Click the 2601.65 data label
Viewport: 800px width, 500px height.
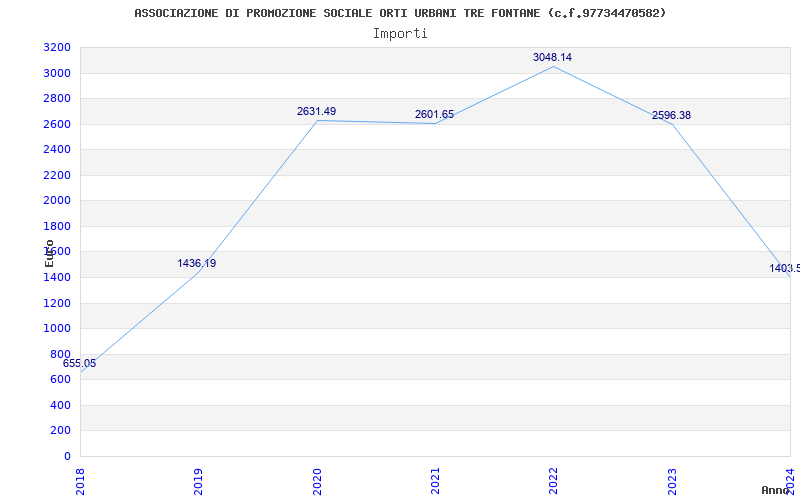pyautogui.click(x=434, y=114)
